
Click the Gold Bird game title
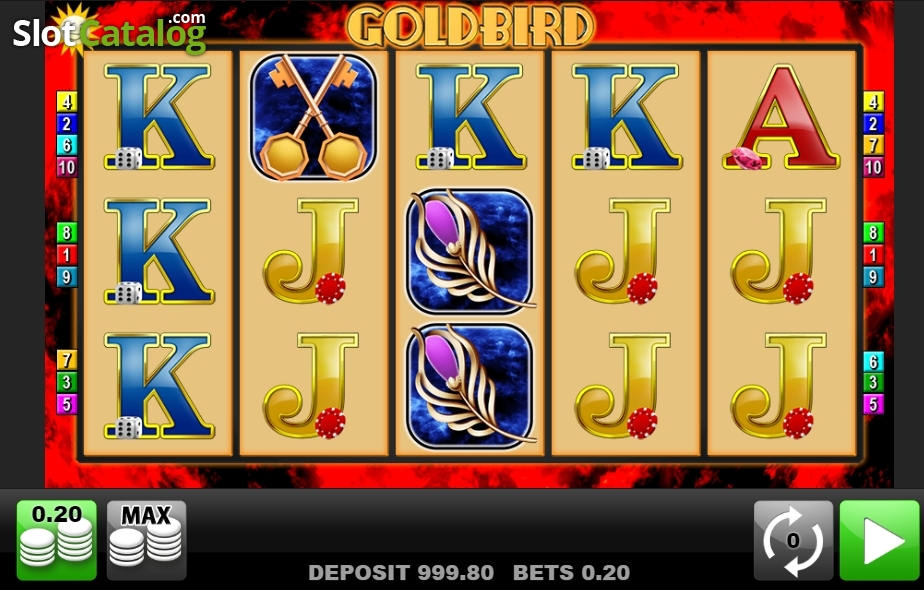tap(470, 26)
